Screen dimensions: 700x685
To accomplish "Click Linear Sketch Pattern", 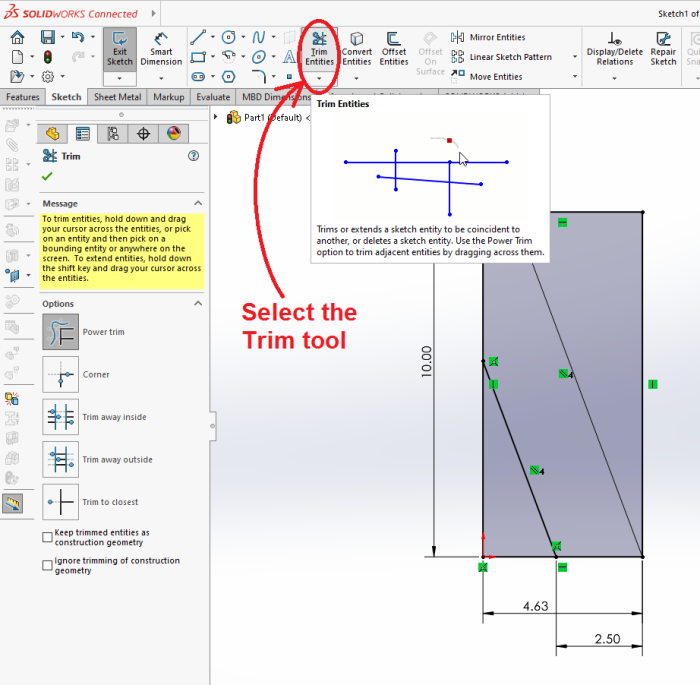I will (x=501, y=57).
